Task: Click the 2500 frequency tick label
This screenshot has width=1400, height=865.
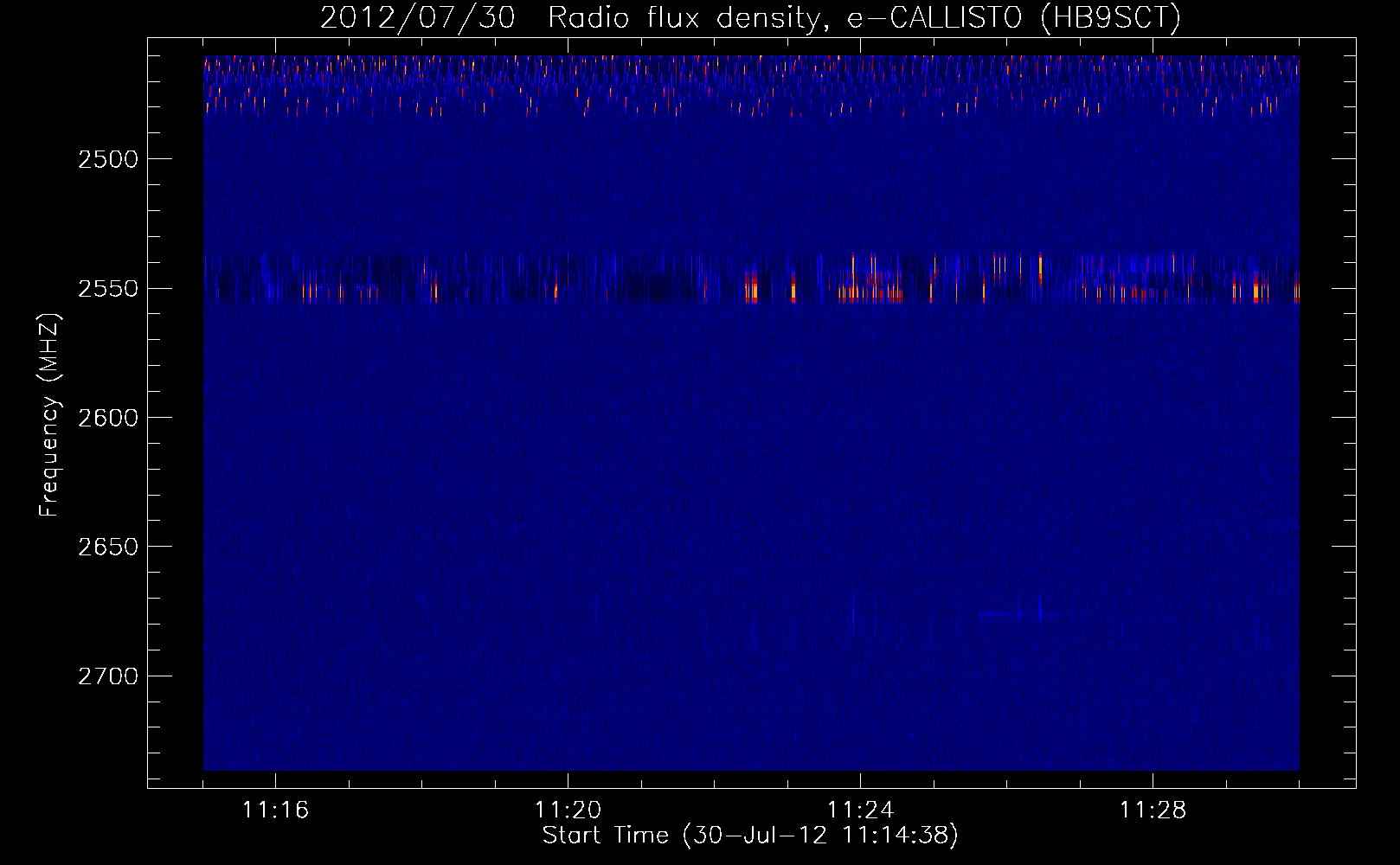Action: click(x=108, y=159)
